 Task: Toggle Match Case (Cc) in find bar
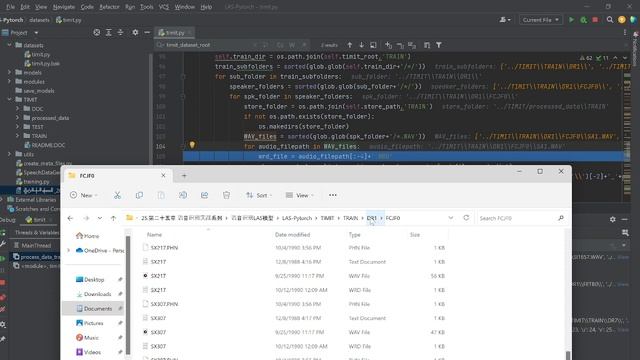280,45
